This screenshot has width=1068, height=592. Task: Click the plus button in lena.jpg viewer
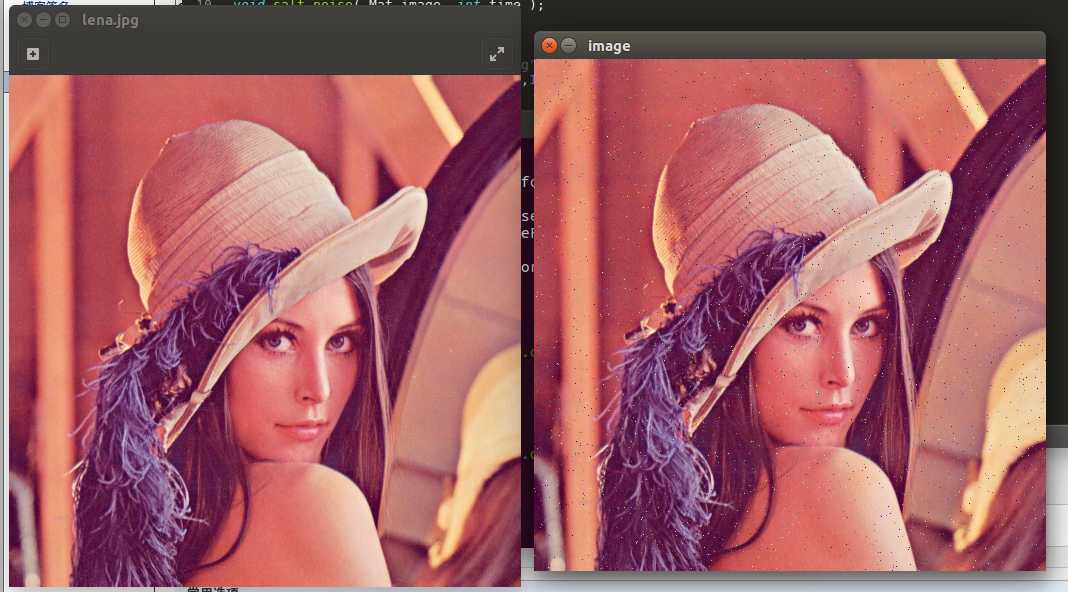pos(33,54)
